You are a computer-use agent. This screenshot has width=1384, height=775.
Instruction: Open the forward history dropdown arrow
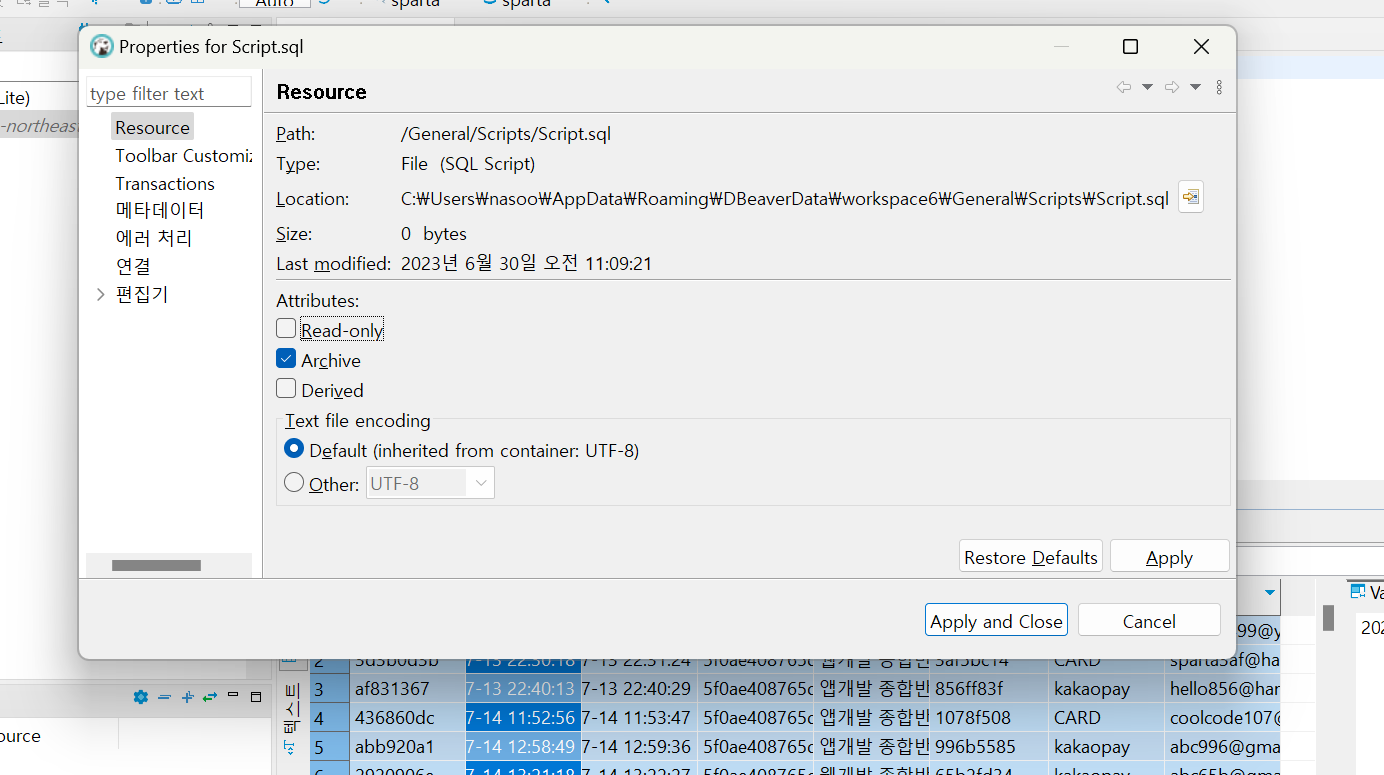(1195, 88)
